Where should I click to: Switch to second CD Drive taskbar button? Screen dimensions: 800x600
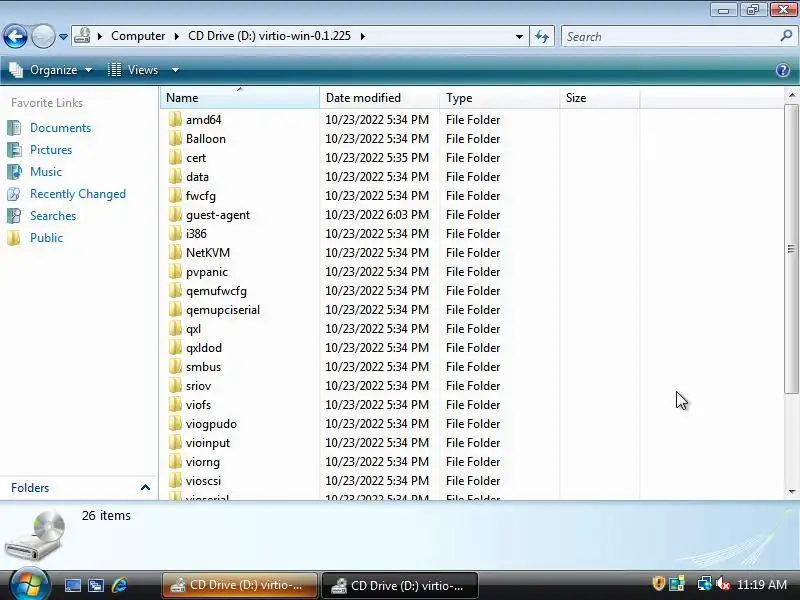(x=400, y=585)
